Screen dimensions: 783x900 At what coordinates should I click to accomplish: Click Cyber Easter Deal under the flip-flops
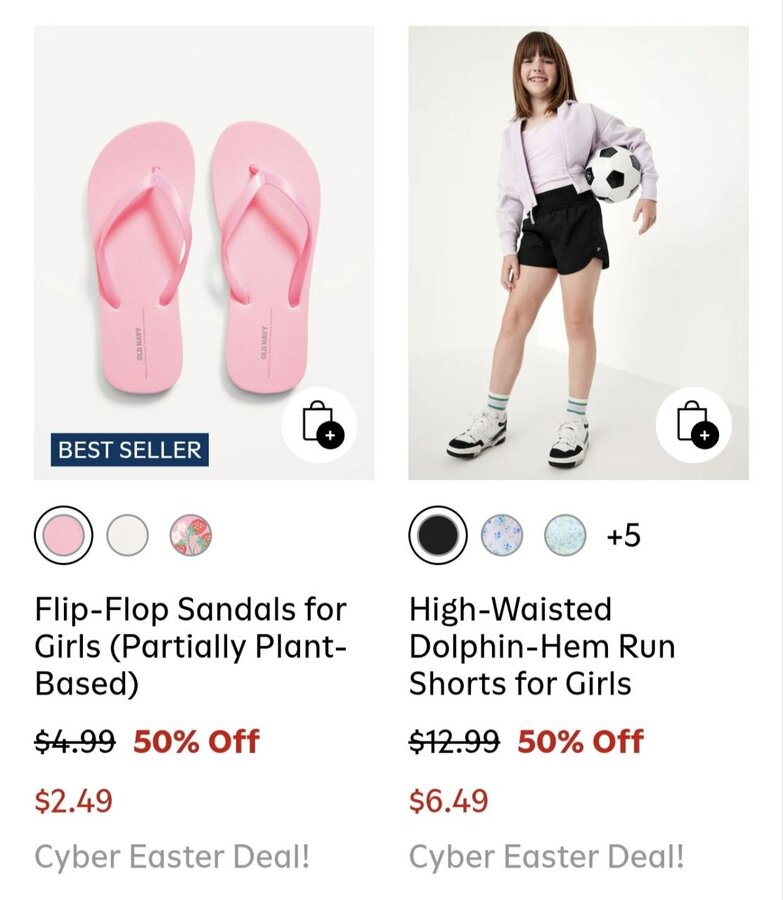pos(172,857)
